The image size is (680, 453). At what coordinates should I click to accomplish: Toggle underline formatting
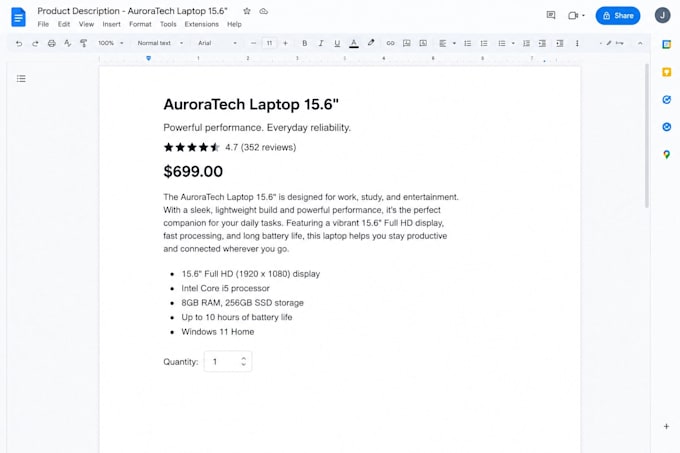click(337, 43)
